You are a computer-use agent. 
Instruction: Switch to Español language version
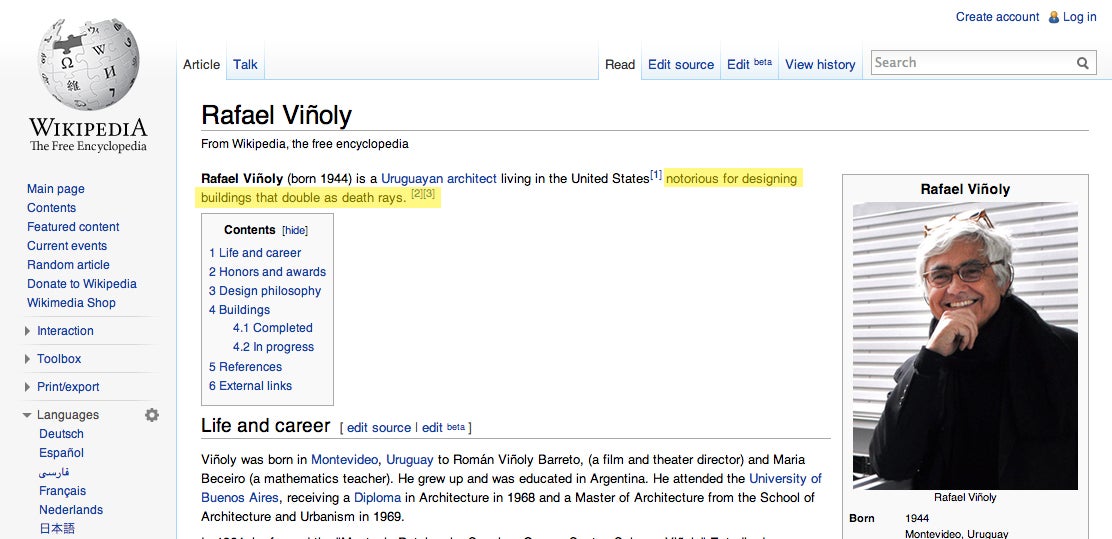point(61,453)
